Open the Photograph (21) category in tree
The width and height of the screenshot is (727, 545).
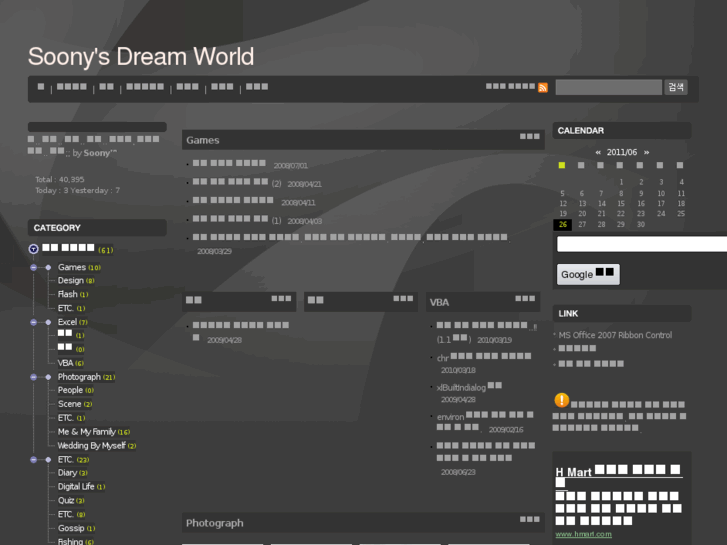click(79, 377)
